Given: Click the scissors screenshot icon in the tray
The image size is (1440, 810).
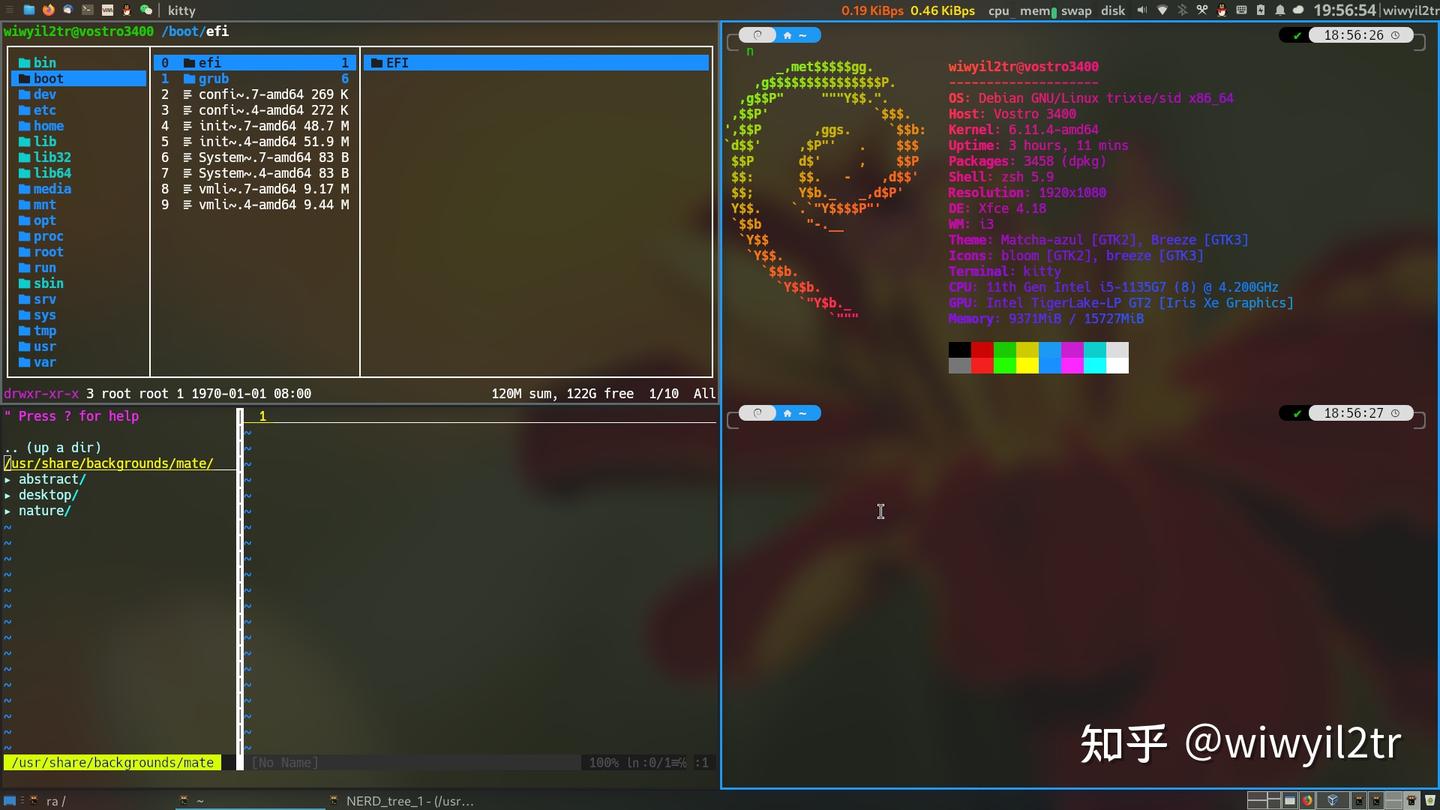Looking at the screenshot, I should [1201, 9].
